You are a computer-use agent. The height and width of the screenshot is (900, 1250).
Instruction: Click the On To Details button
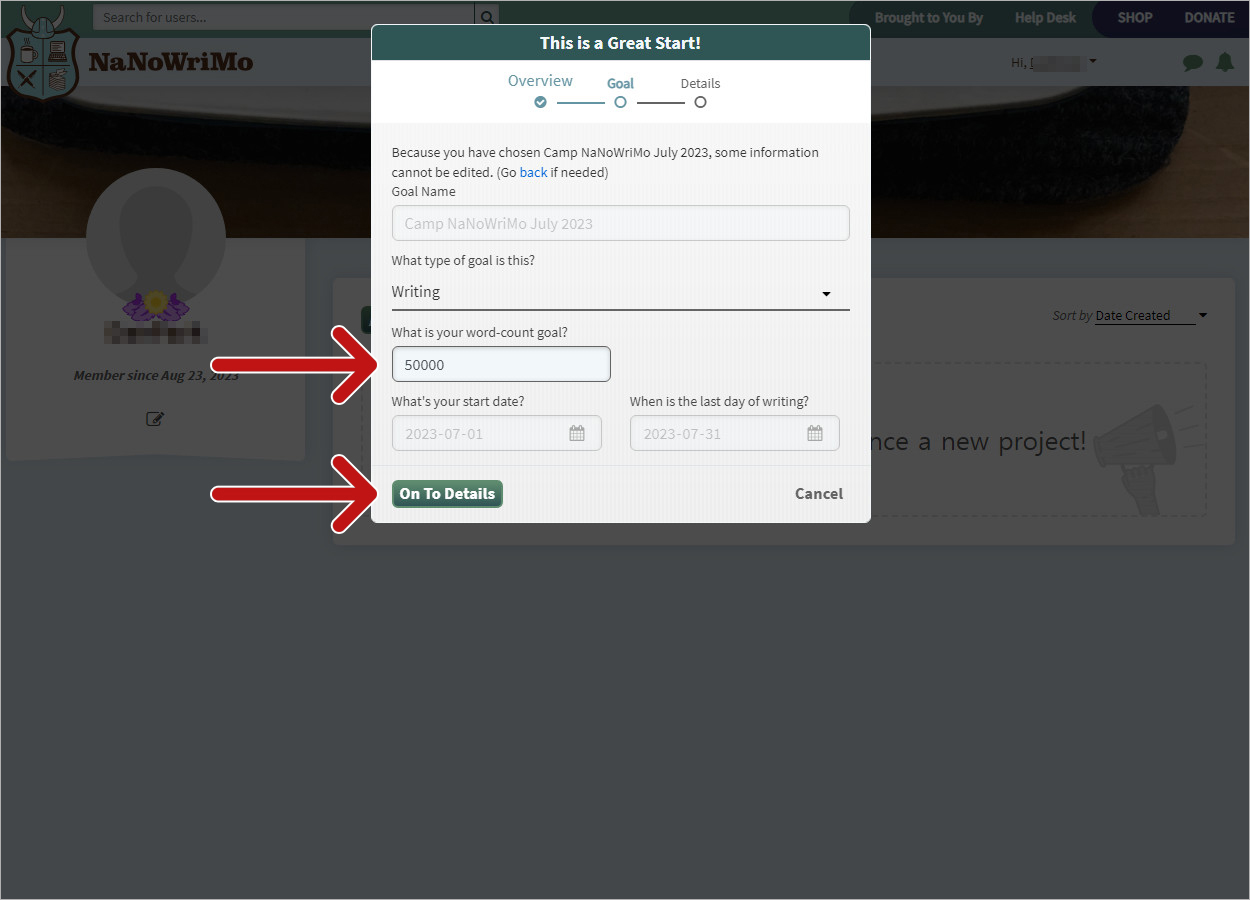tap(447, 494)
